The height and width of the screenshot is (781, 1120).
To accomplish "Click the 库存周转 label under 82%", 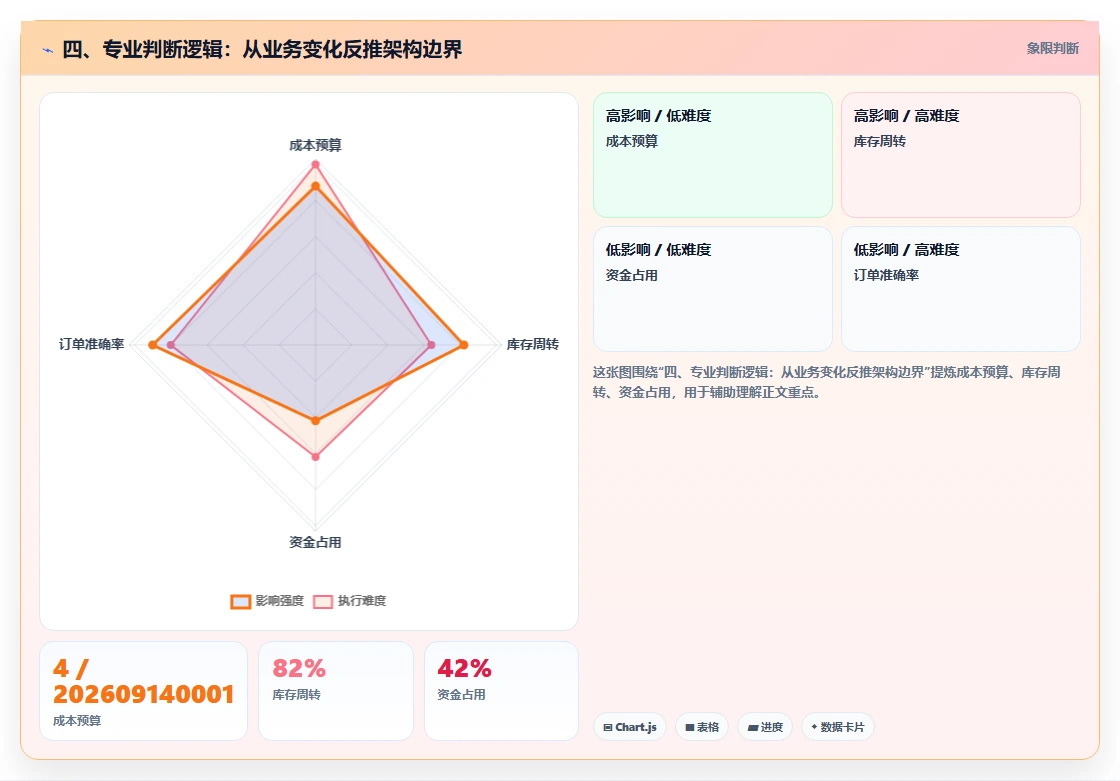I will [x=296, y=695].
